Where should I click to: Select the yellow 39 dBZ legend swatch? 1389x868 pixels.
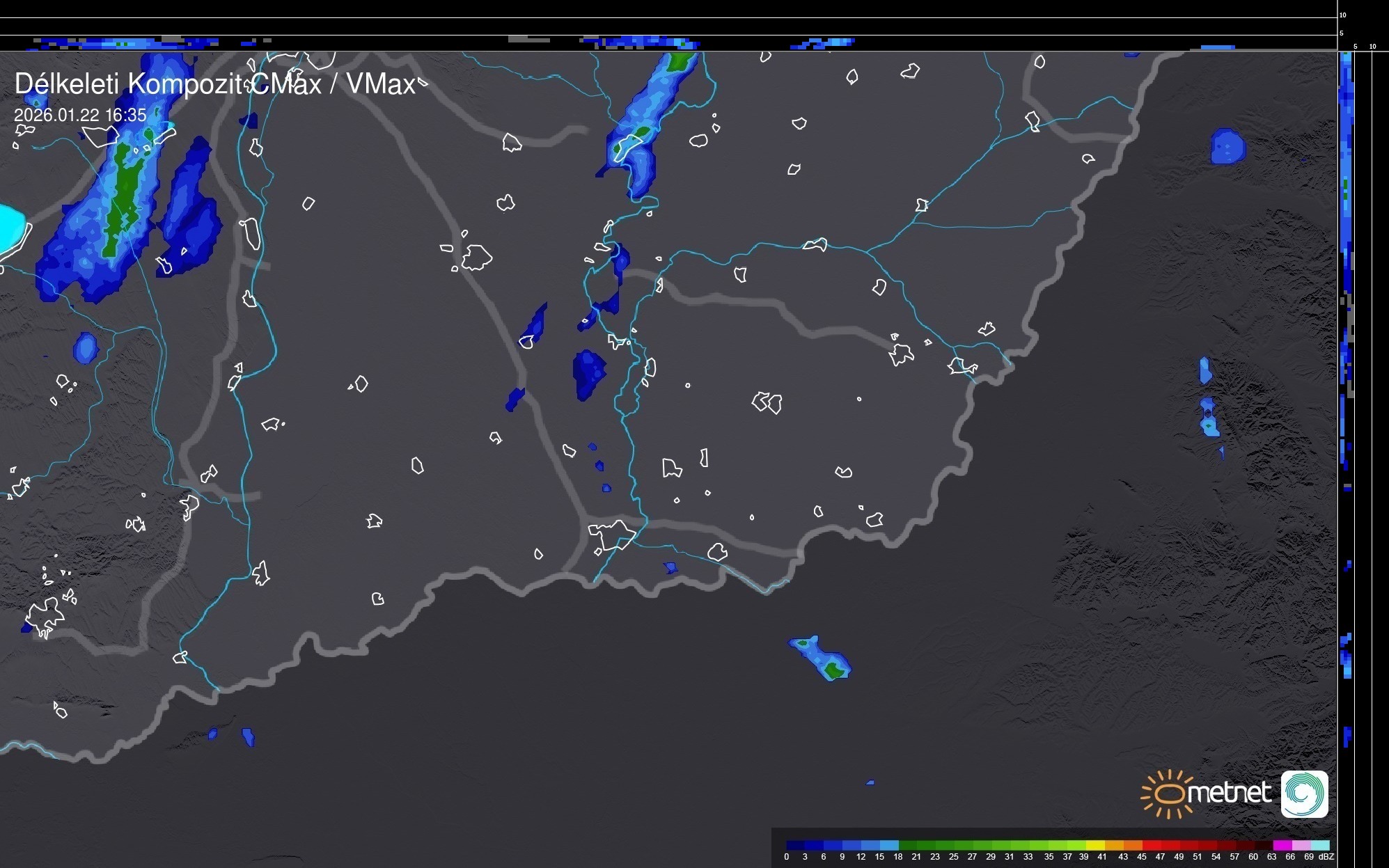pyautogui.click(x=1095, y=845)
